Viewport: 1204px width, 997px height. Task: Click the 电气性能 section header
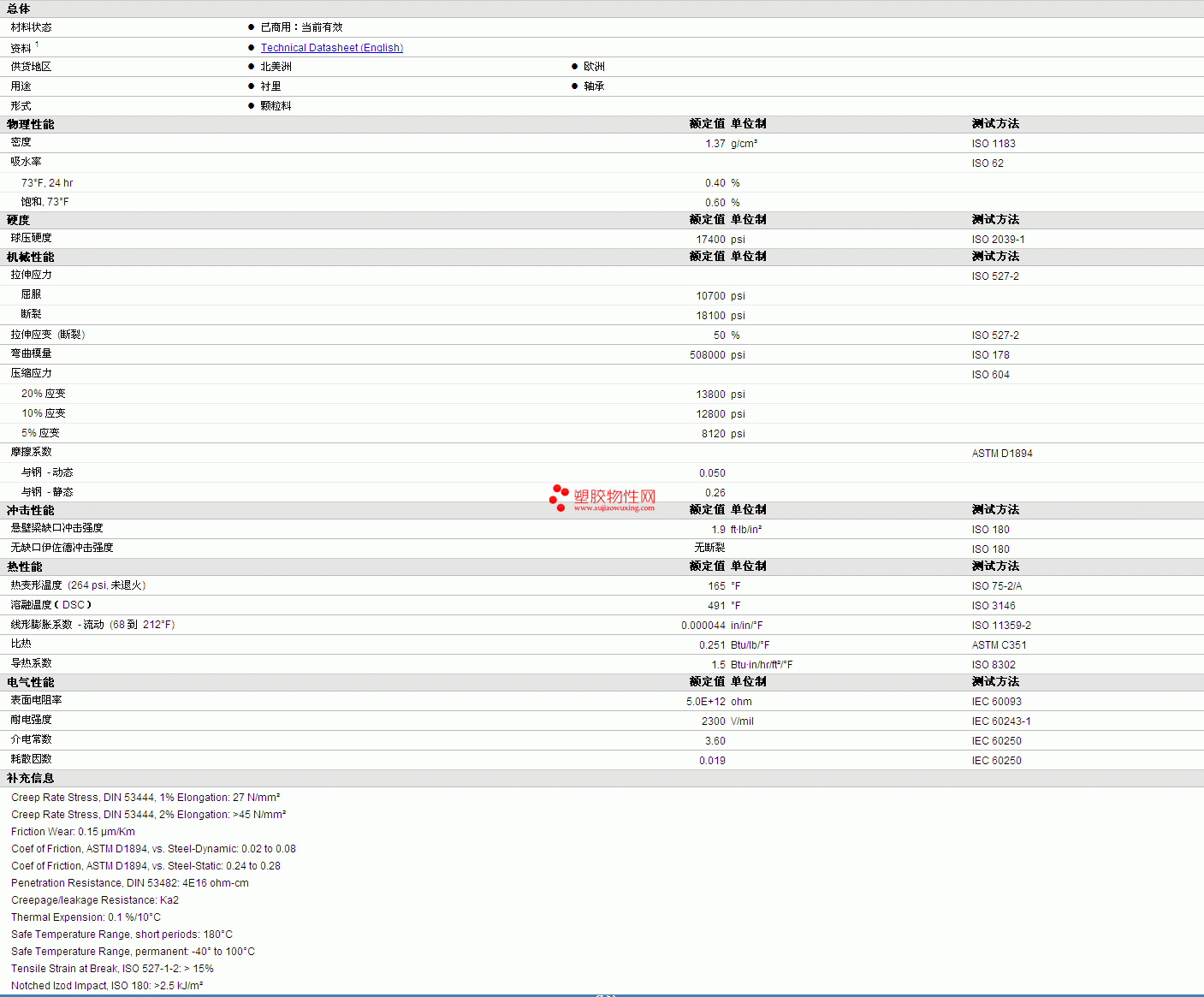pos(31,682)
